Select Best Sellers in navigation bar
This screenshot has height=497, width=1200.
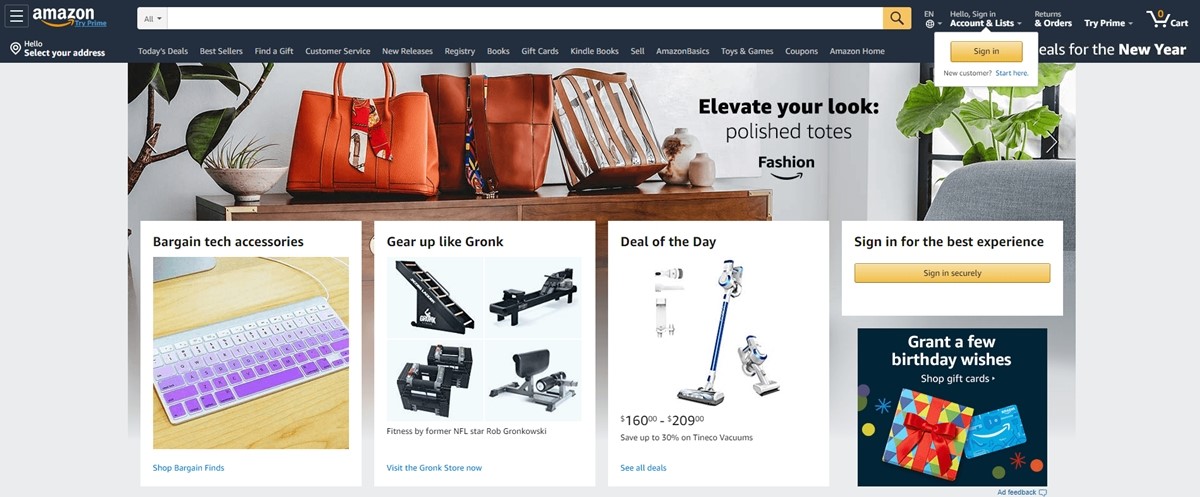221,51
